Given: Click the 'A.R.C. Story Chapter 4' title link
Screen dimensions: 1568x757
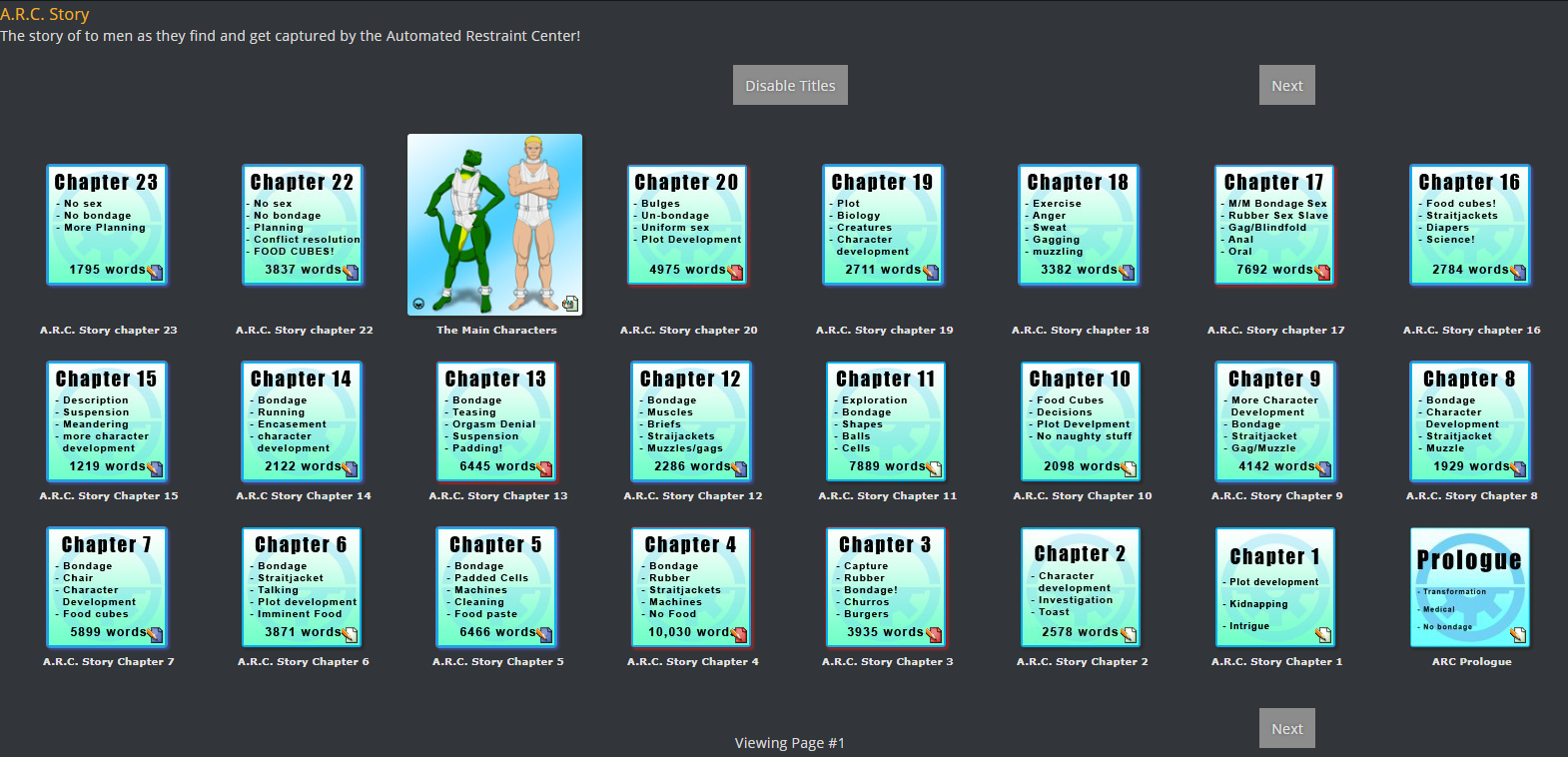Looking at the screenshot, I should pos(693,661).
